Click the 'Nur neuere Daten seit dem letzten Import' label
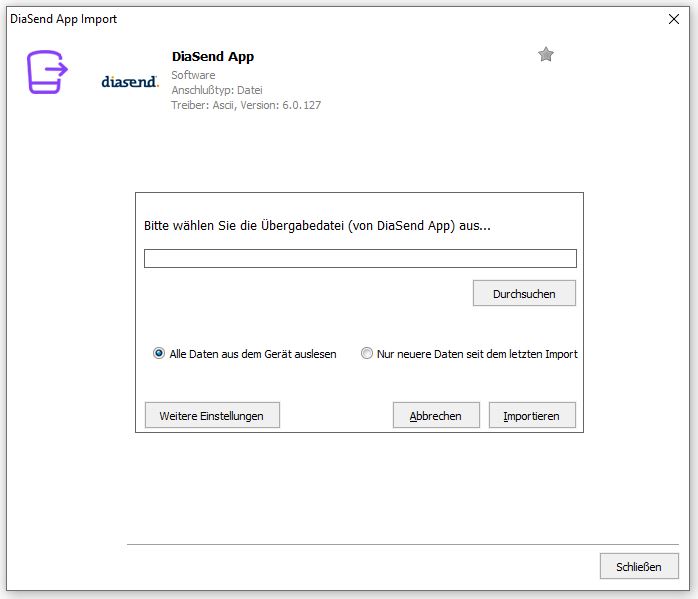698x599 pixels. [477, 354]
